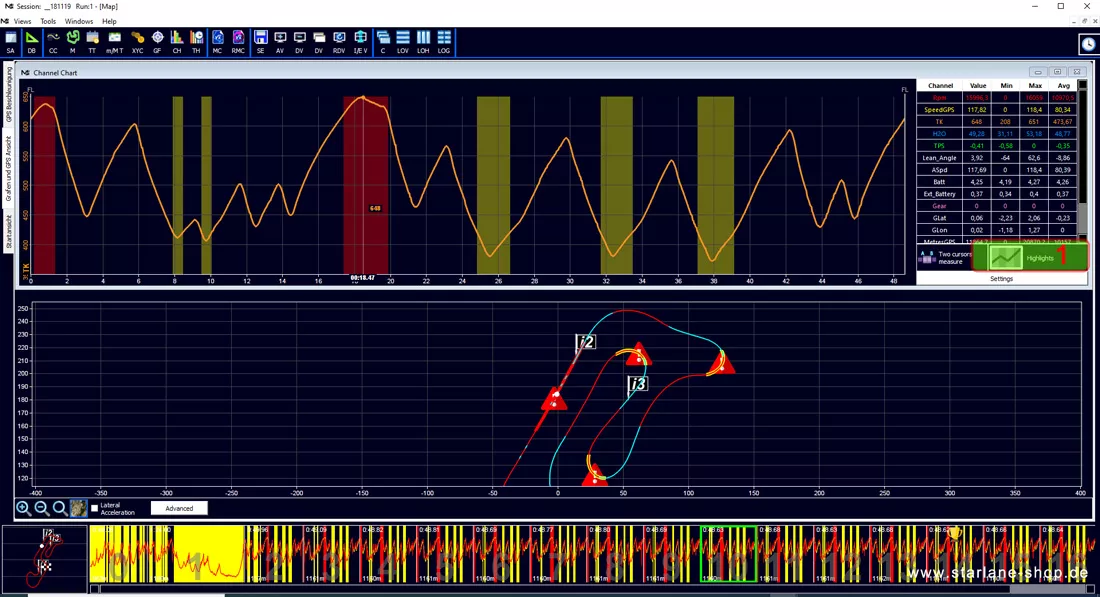Open the XYC chart tool
Screen dimensions: 1100x597
(138, 42)
